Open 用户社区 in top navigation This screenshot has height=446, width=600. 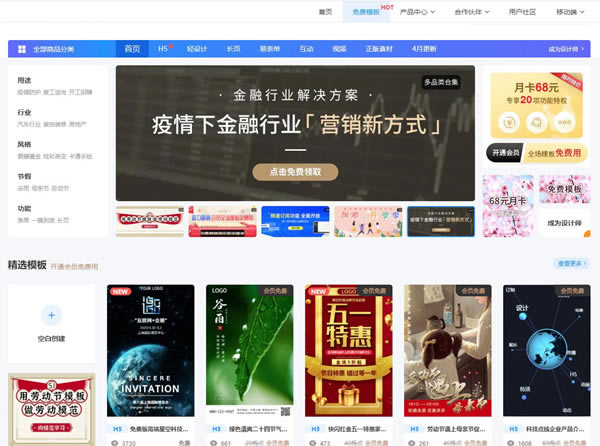click(x=522, y=12)
